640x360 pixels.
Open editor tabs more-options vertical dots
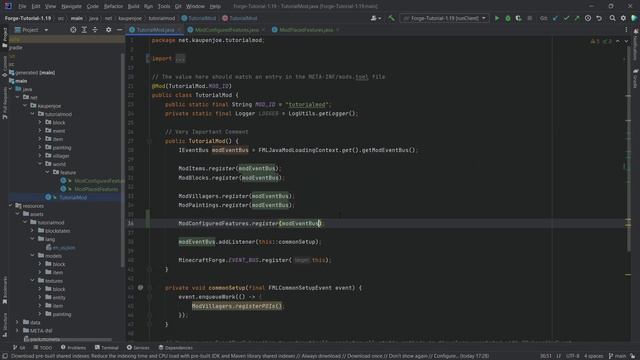click(x=626, y=30)
